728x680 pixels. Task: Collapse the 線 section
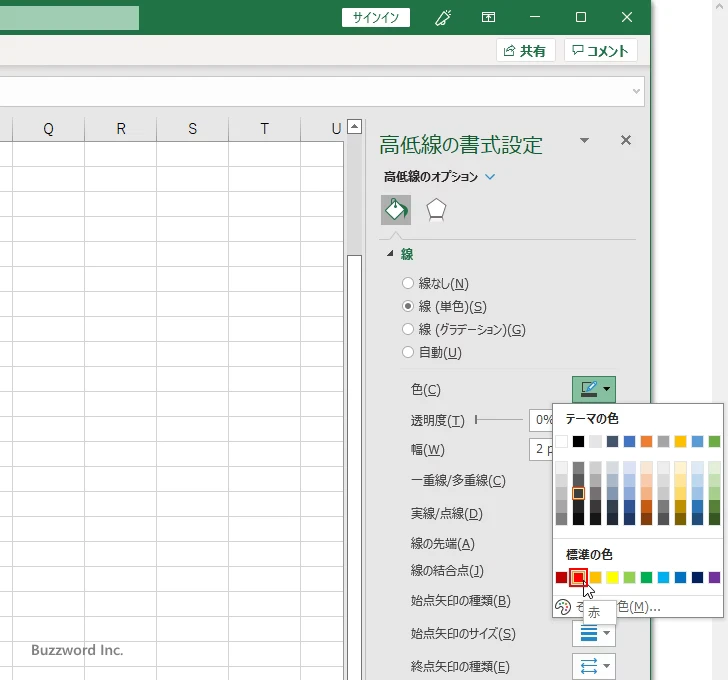tap(390, 253)
